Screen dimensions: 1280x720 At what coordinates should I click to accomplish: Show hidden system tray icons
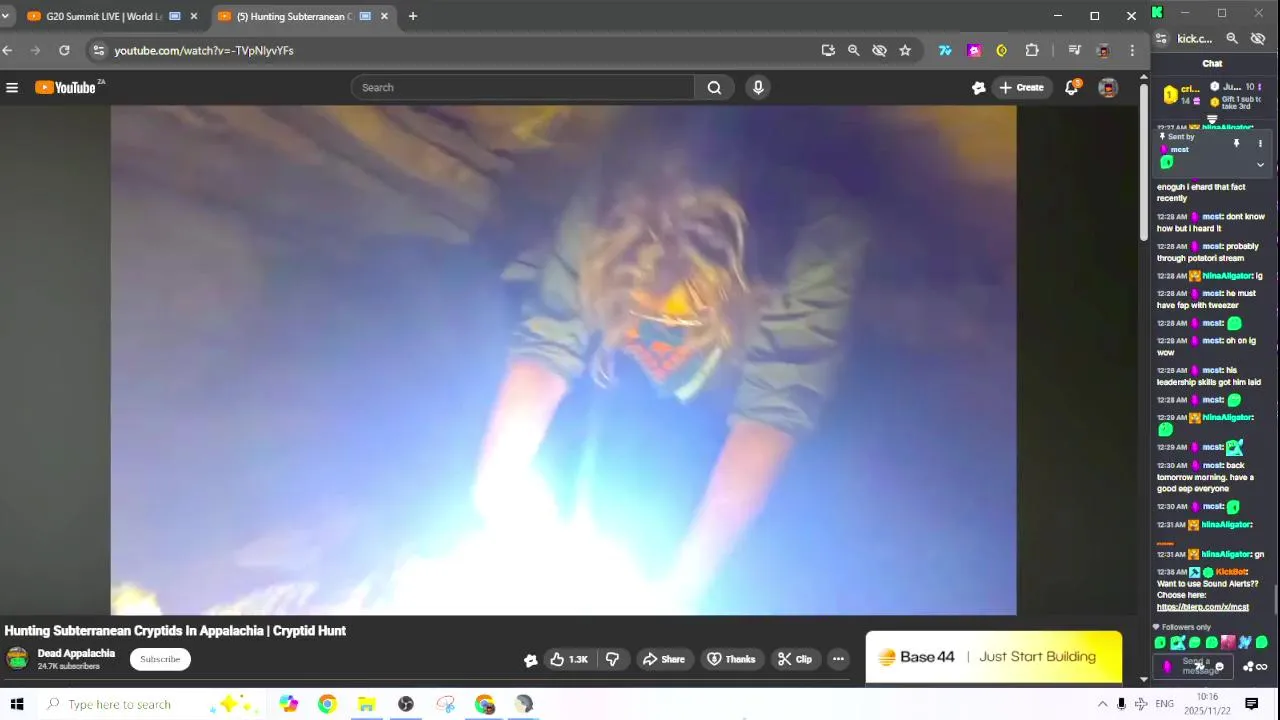(x=1102, y=704)
